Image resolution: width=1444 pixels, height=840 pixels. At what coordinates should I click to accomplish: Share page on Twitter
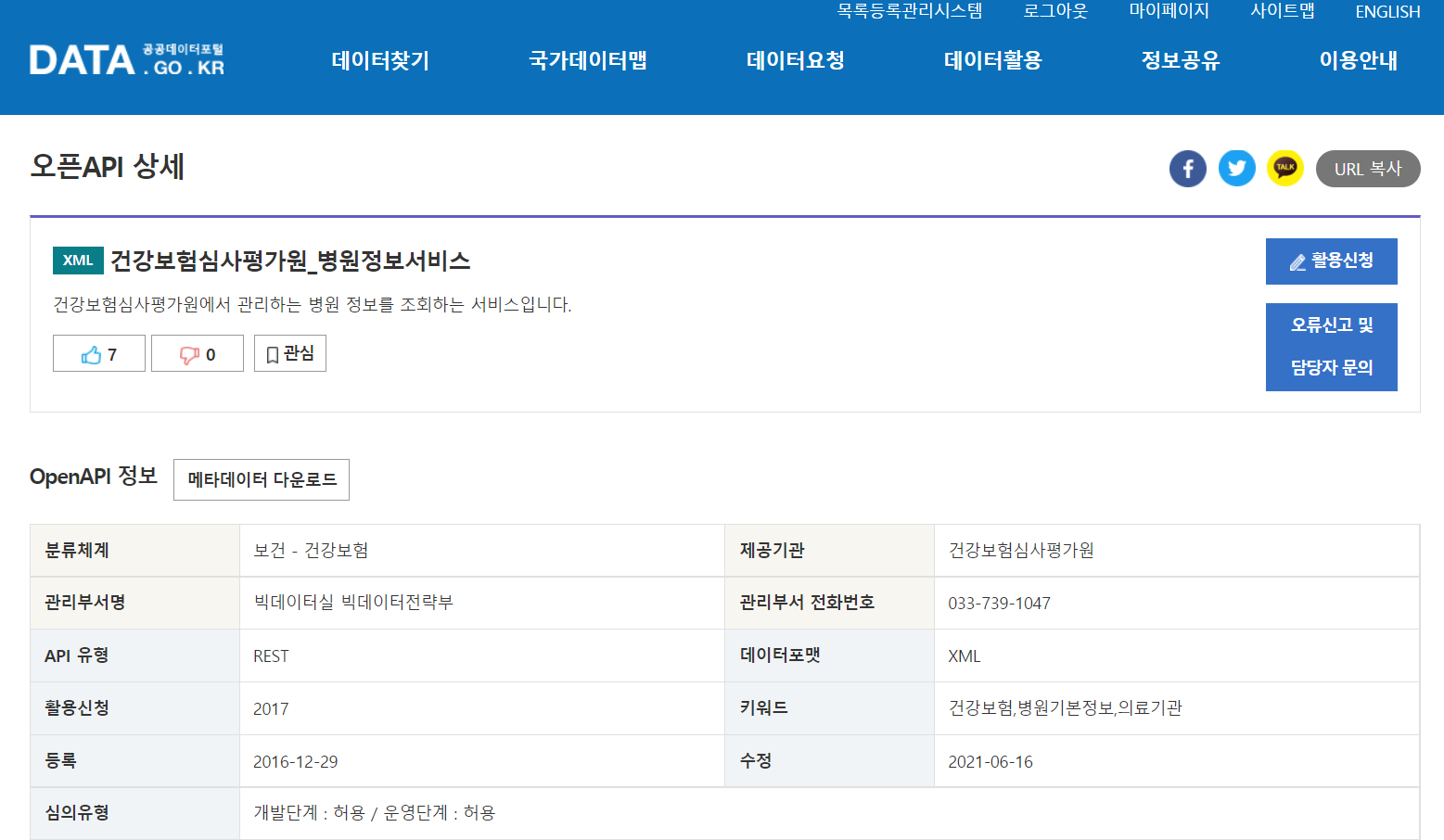click(x=1237, y=169)
